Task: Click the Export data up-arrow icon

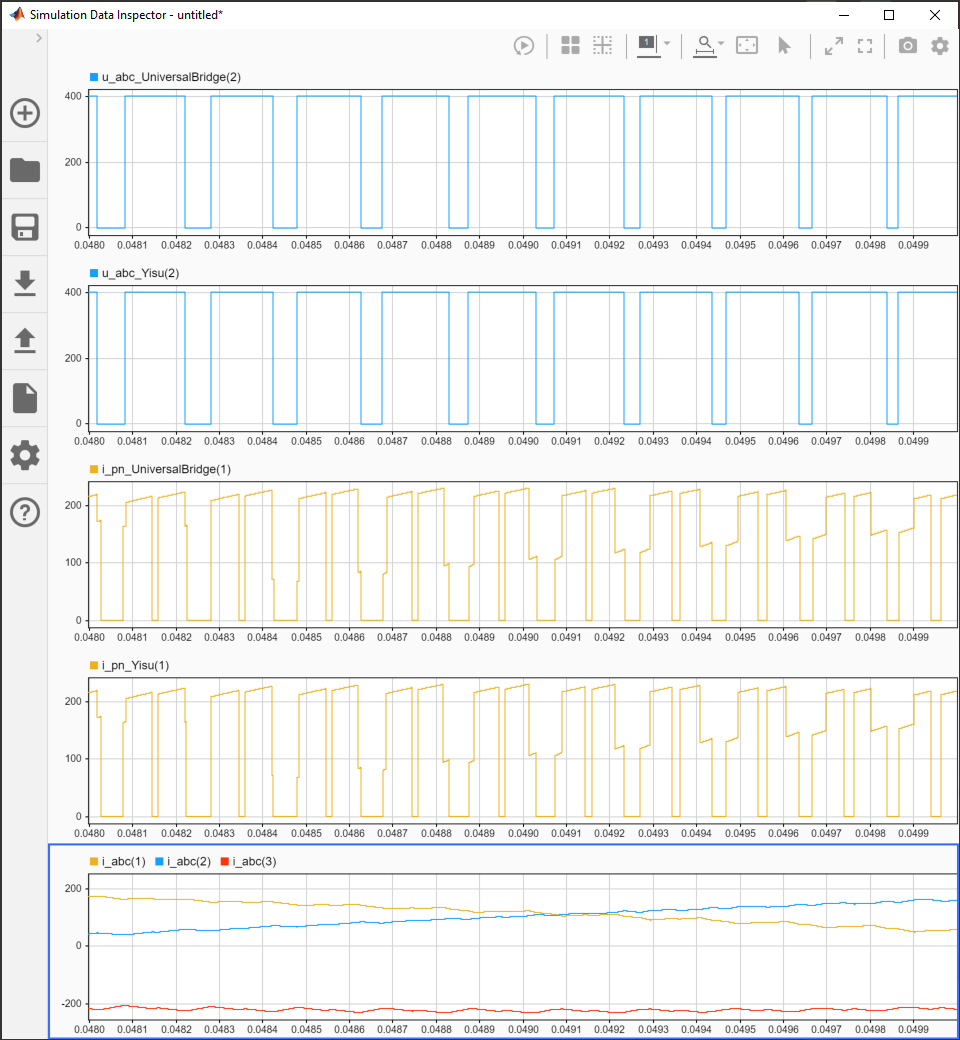Action: click(25, 340)
